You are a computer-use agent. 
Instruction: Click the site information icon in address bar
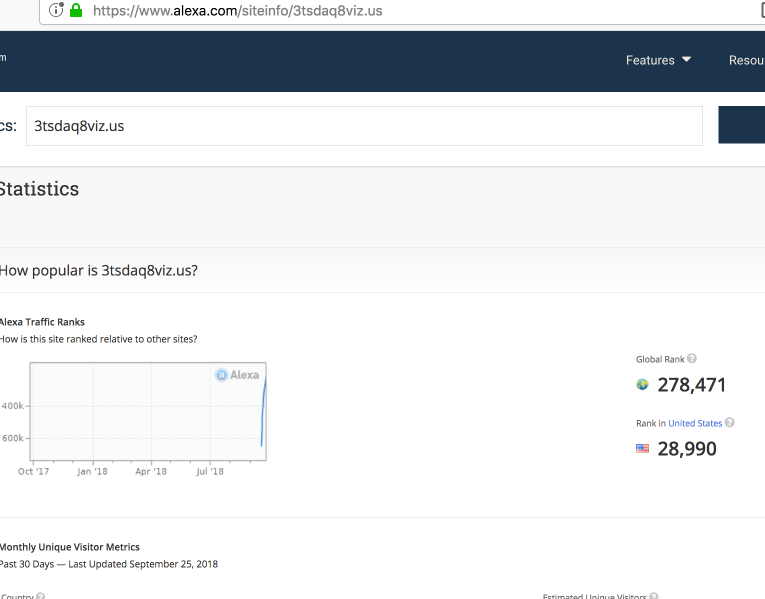point(57,11)
